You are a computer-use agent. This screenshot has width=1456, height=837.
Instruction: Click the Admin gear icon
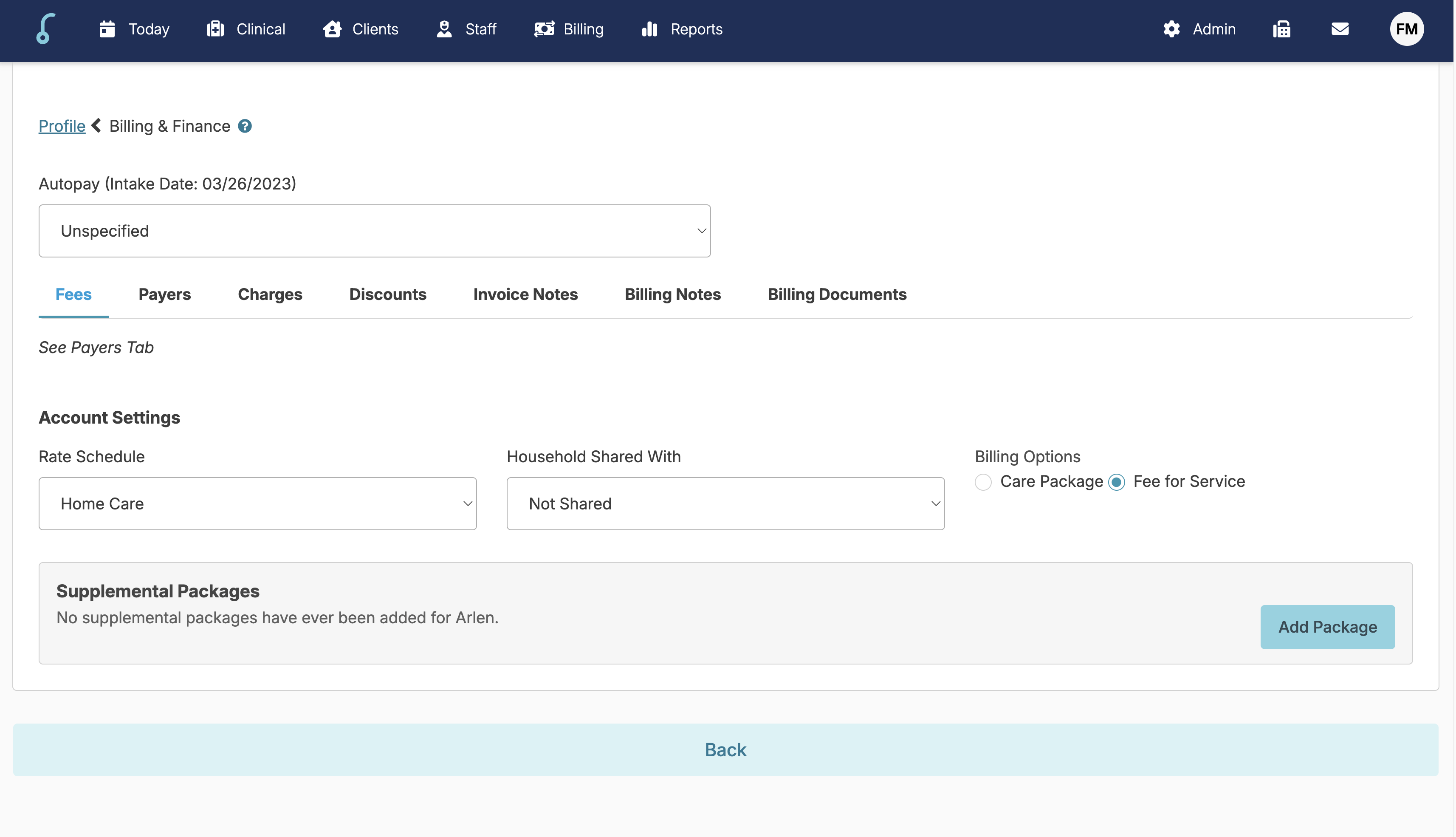tap(1171, 29)
